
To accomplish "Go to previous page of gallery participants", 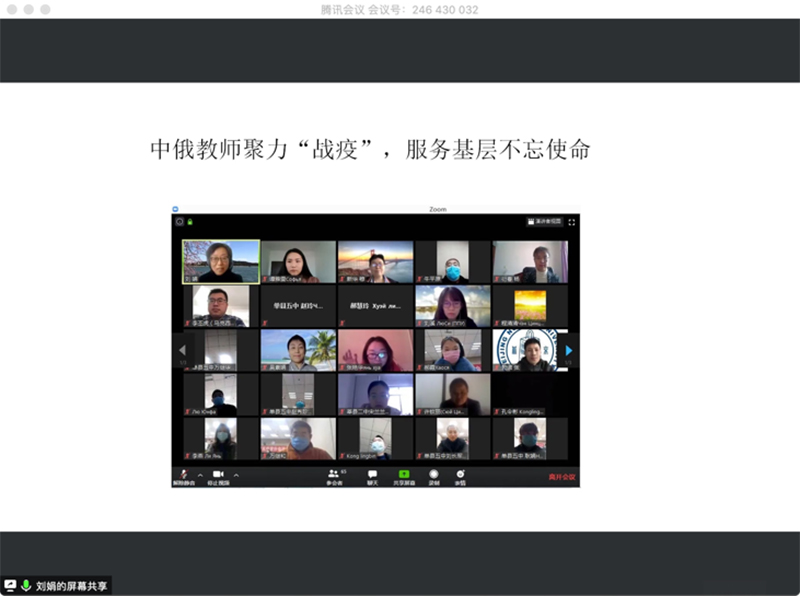I will 181,350.
